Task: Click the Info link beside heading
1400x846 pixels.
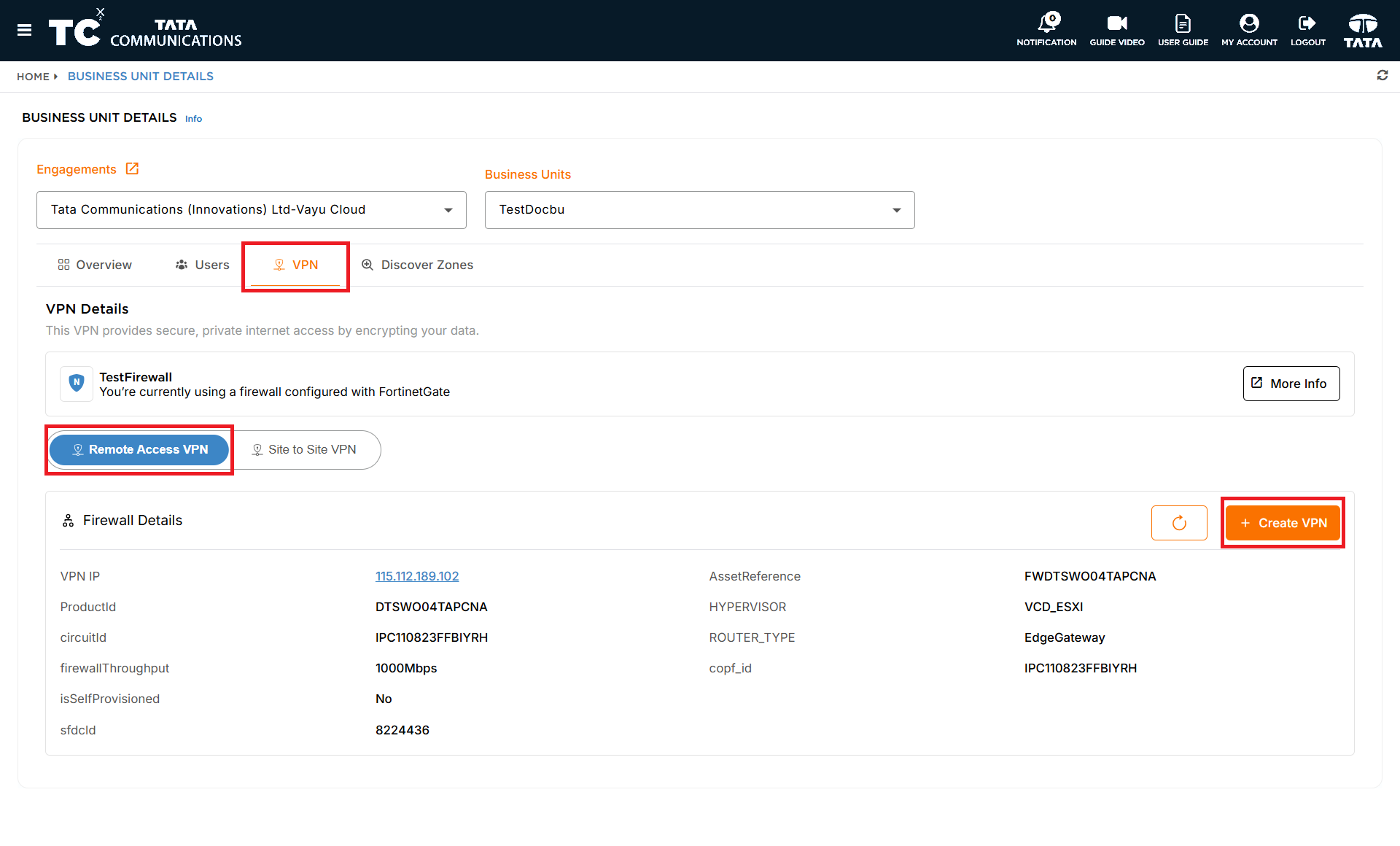Action: pyautogui.click(x=193, y=119)
